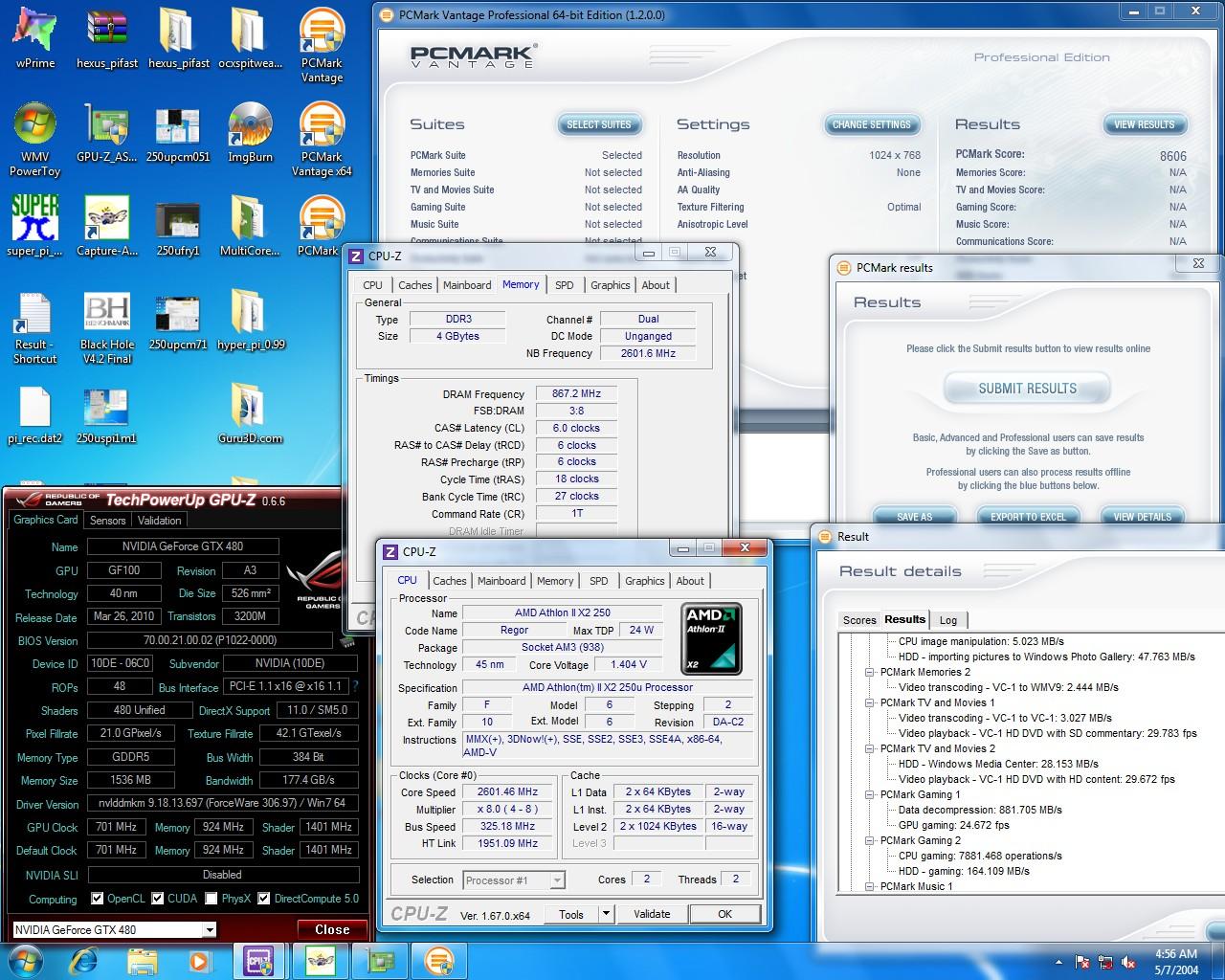Image resolution: width=1225 pixels, height=980 pixels.
Task: Click the Bus Interface question mark icon
Action: coord(355,686)
